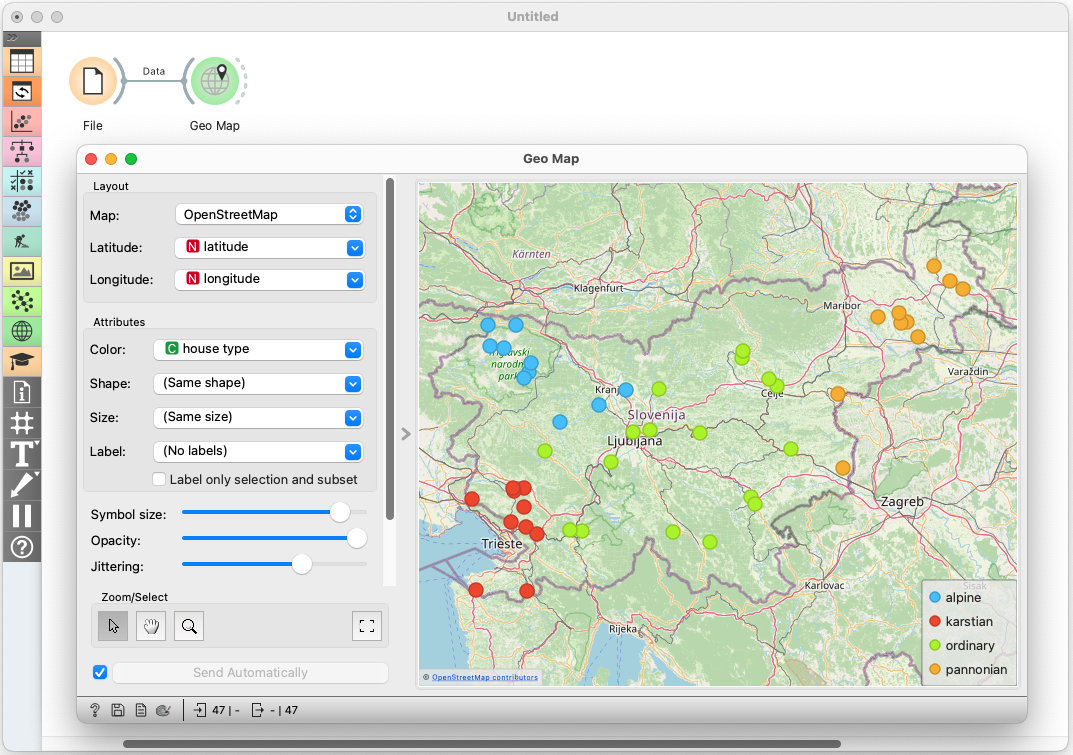The image size is (1073, 755).
Task: Open the Color dropdown set to house type
Action: pos(258,349)
